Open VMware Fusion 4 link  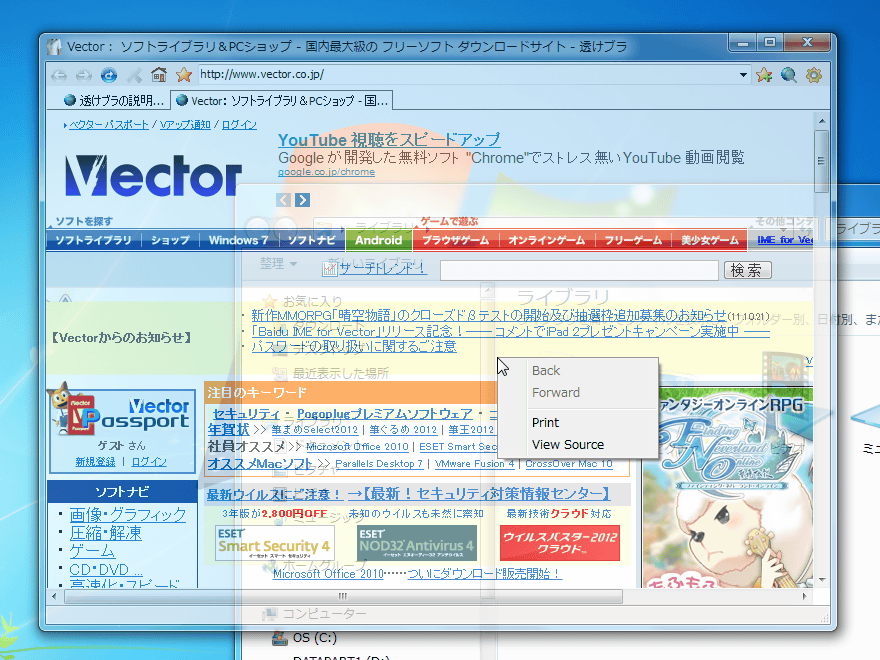click(x=474, y=464)
